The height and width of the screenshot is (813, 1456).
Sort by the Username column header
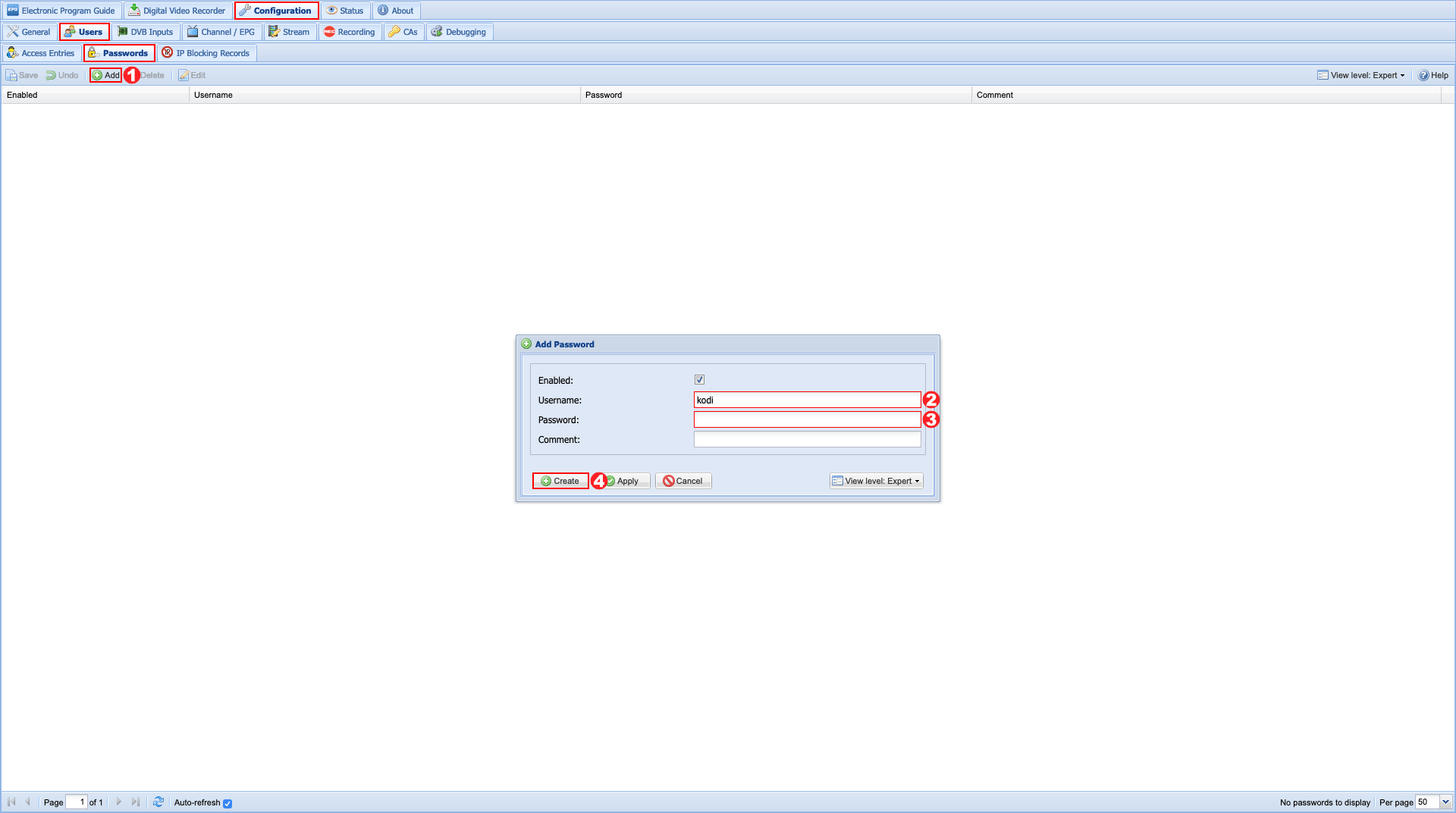tap(384, 95)
